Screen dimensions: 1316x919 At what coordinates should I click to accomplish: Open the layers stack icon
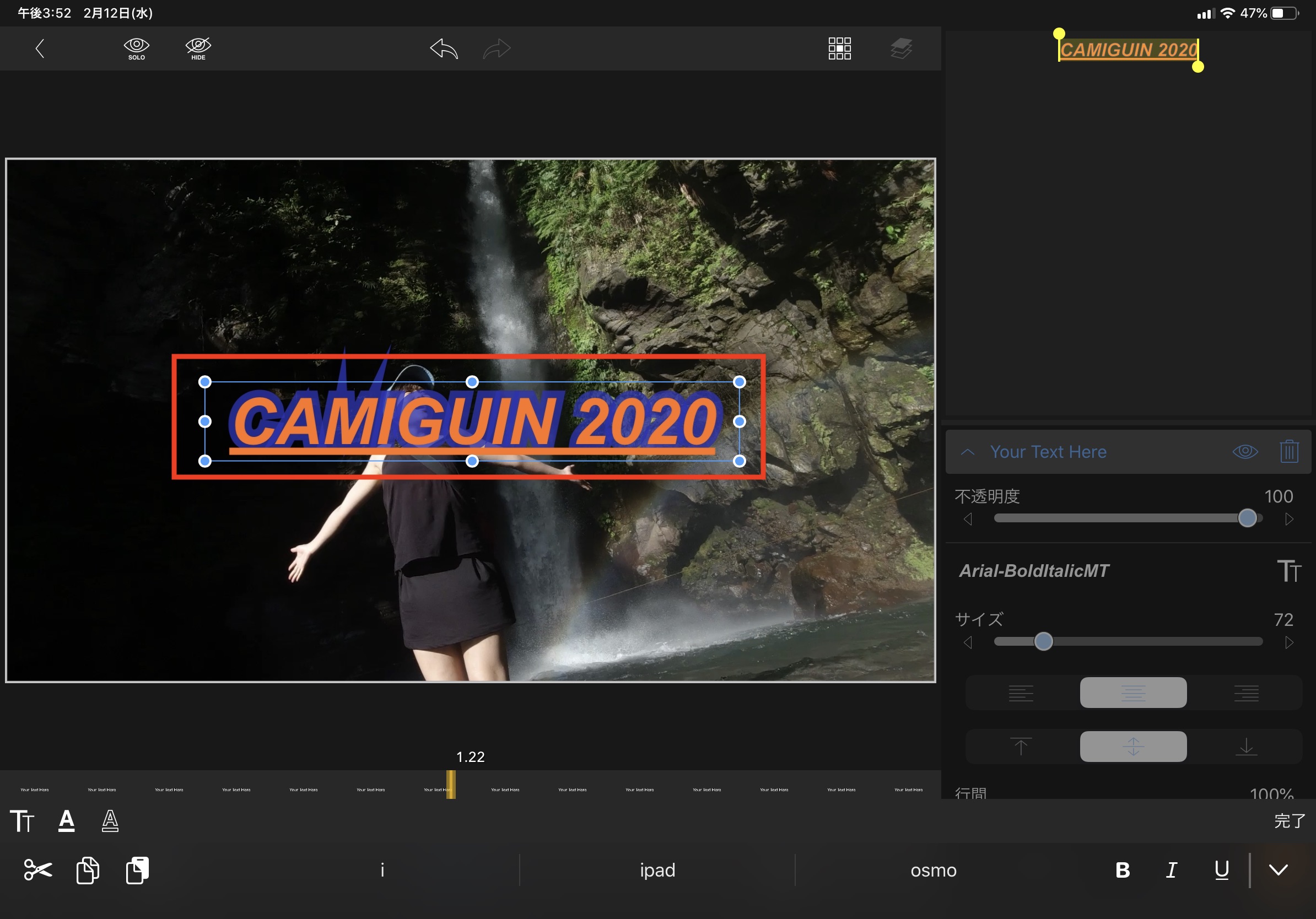(901, 48)
